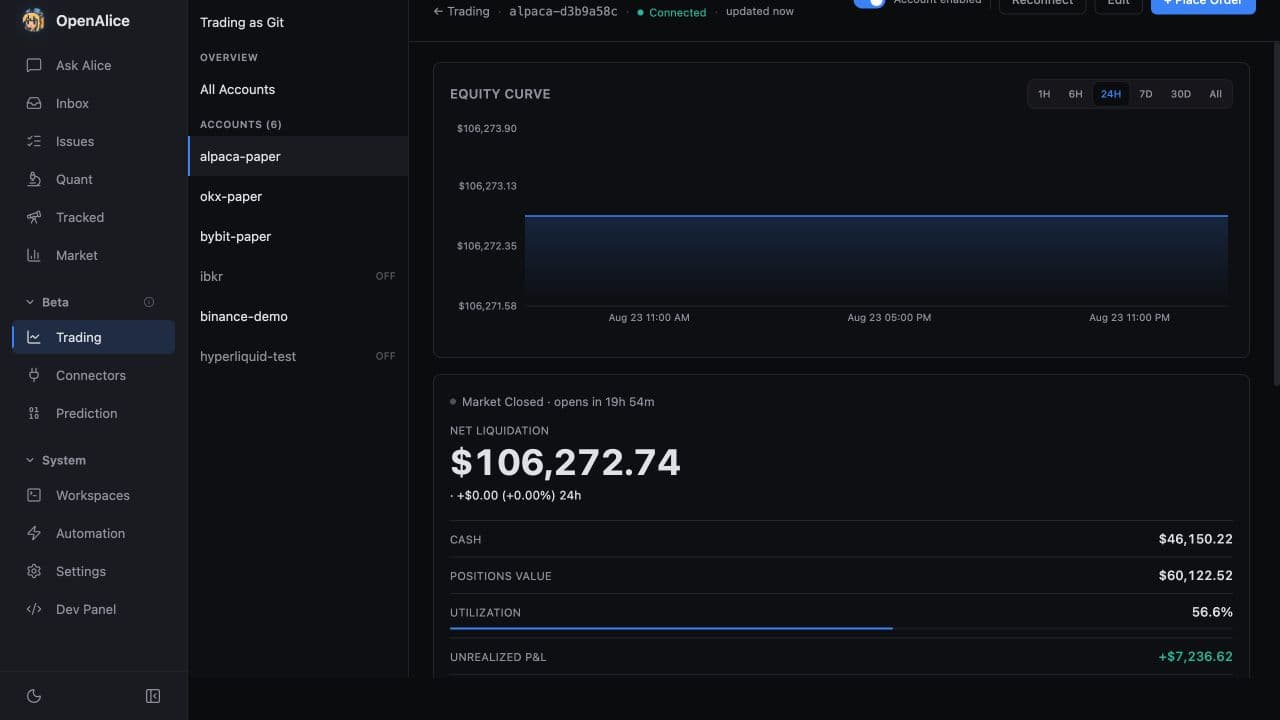Open the Inbox page

click(94, 103)
